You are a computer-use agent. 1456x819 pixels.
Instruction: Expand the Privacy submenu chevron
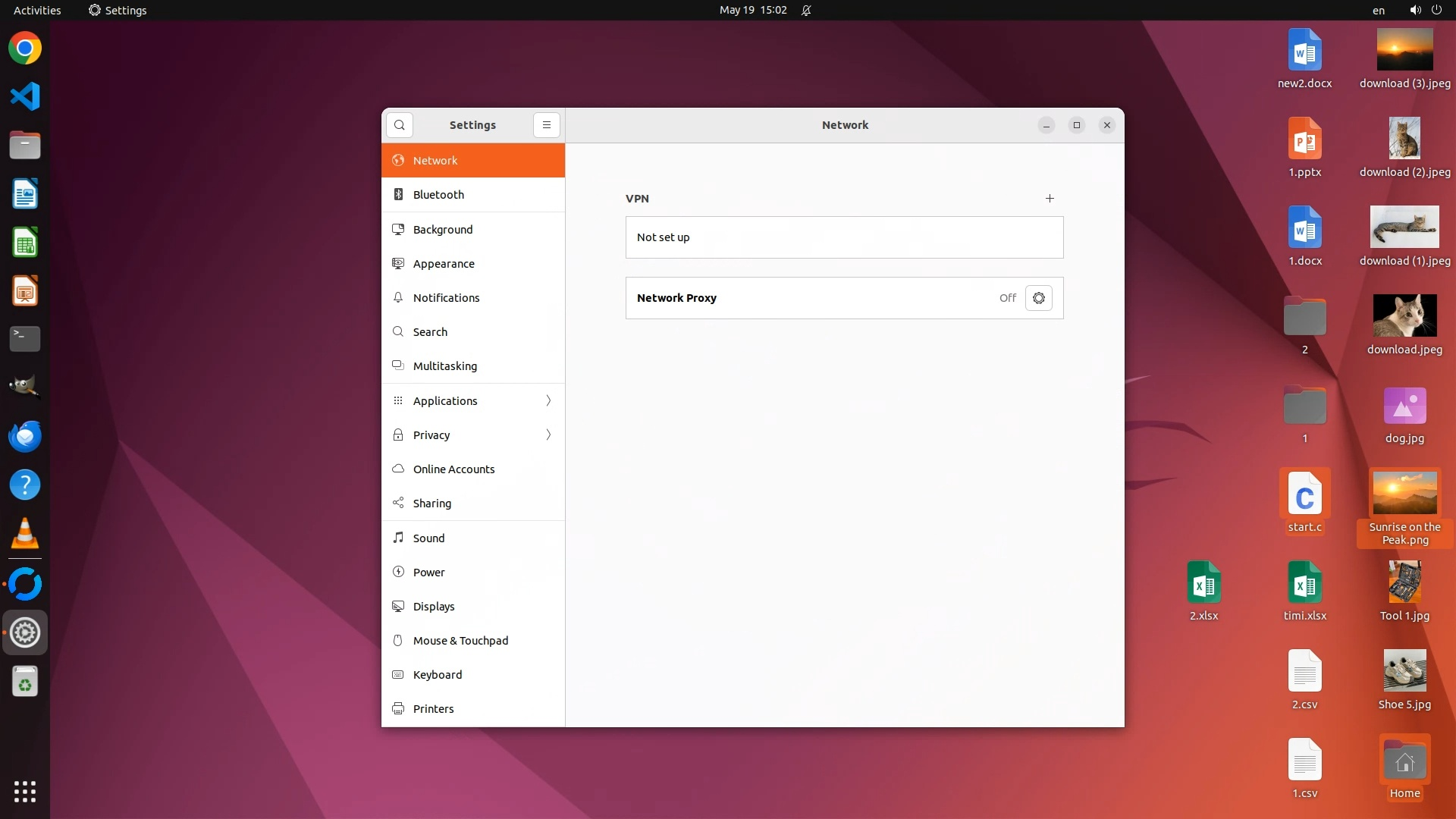[x=548, y=435]
